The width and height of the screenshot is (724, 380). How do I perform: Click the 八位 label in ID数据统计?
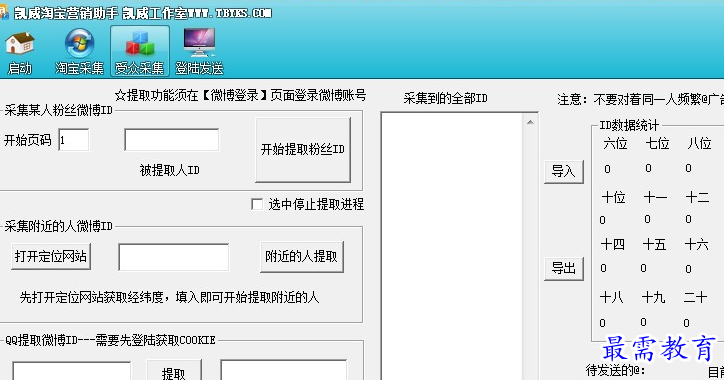[699, 144]
